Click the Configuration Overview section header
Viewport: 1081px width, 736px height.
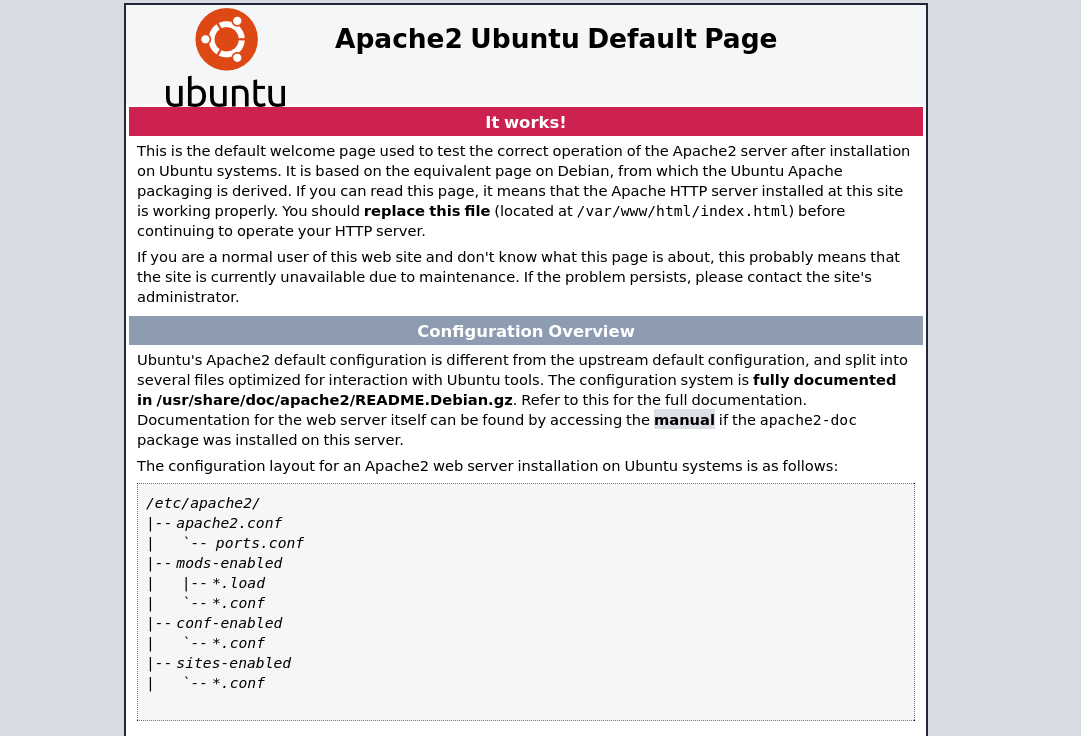tap(525, 331)
